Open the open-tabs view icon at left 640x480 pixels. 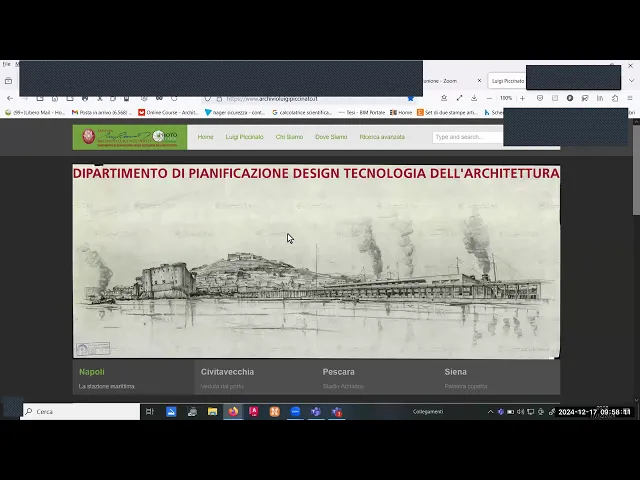(x=8, y=81)
